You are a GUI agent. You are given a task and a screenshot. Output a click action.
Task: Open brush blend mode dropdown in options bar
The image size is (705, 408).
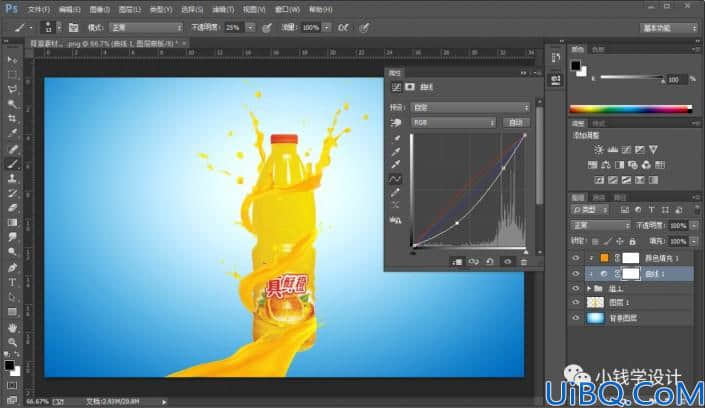click(146, 28)
